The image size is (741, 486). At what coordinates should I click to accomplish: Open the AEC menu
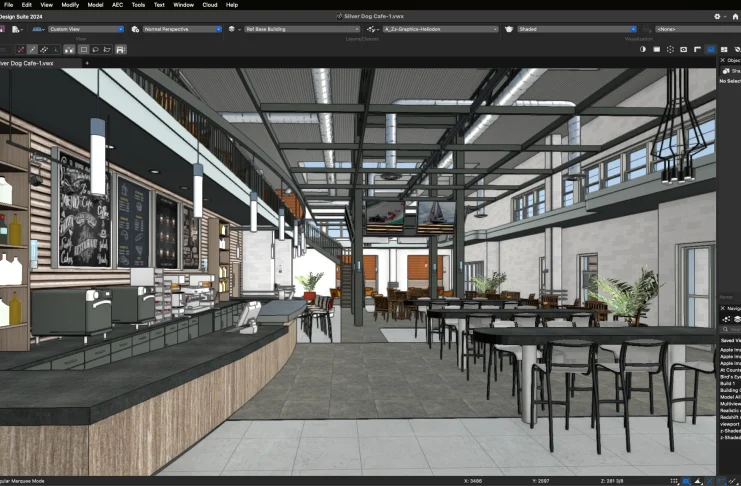[x=117, y=5]
